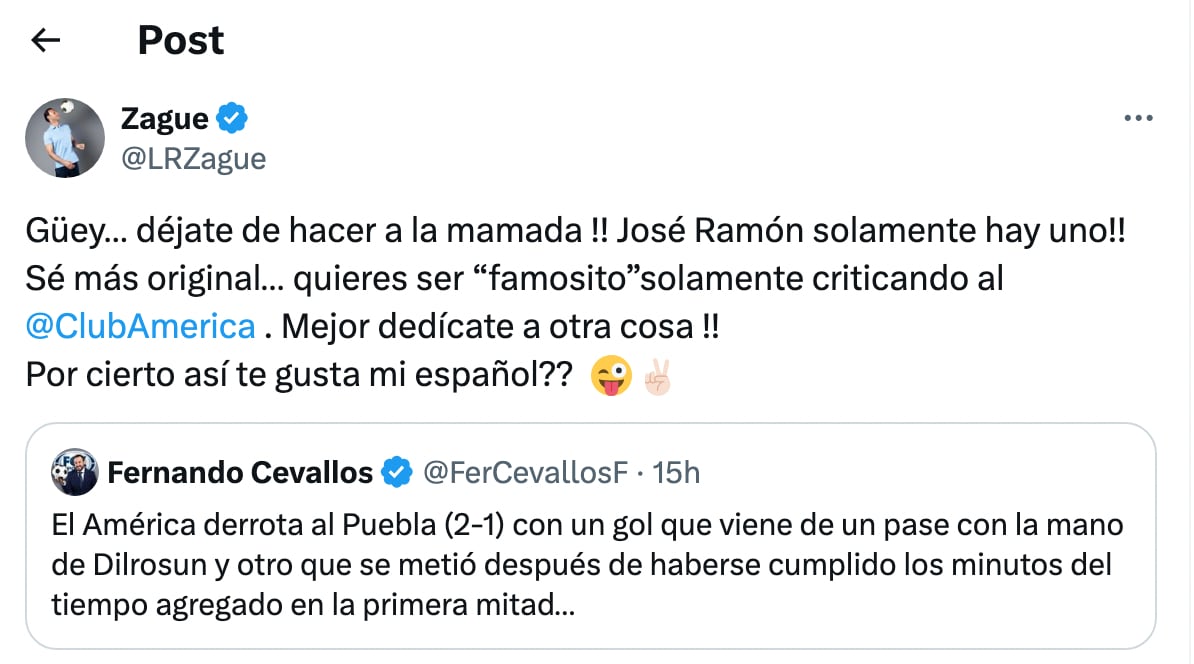Viewport: 1194px width, 664px height.
Task: Open the three-dot more options menu
Action: click(x=1139, y=119)
